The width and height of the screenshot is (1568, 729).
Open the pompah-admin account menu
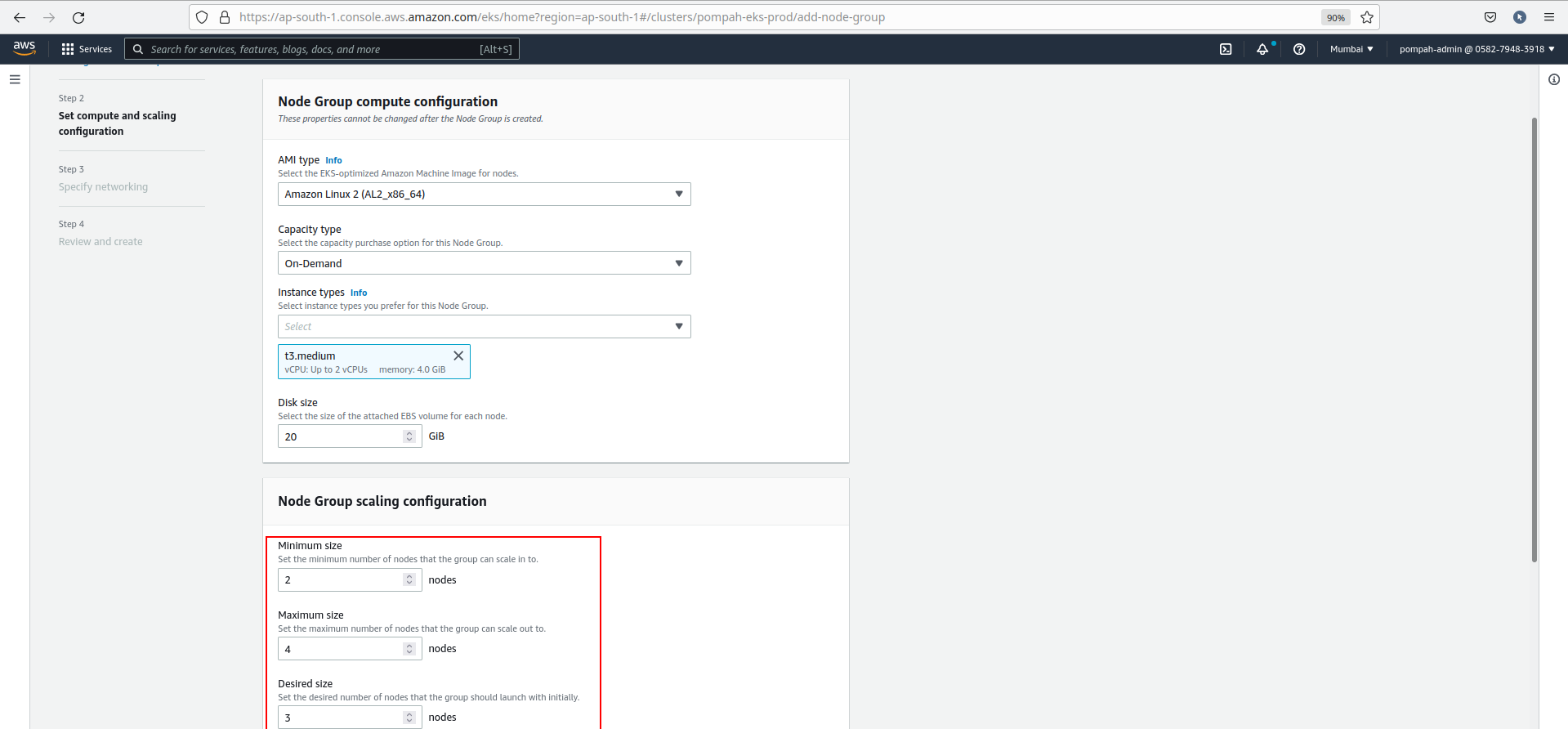1476,49
